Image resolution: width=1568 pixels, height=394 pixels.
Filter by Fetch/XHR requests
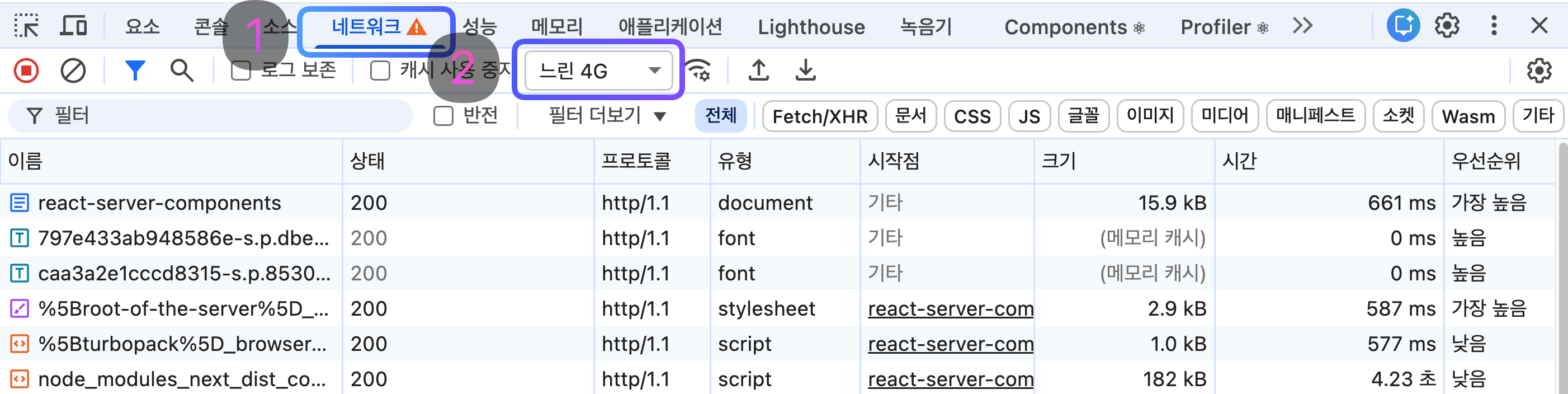[820, 116]
